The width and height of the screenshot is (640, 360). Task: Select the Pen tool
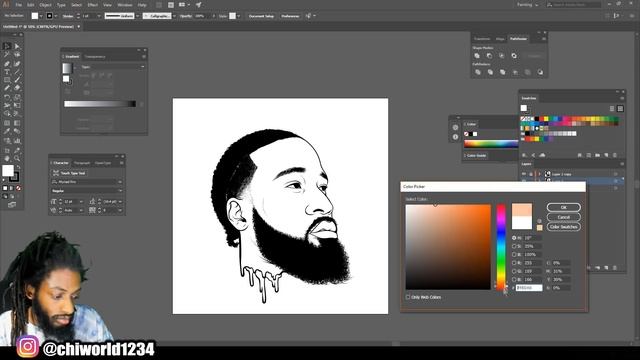tap(7, 64)
